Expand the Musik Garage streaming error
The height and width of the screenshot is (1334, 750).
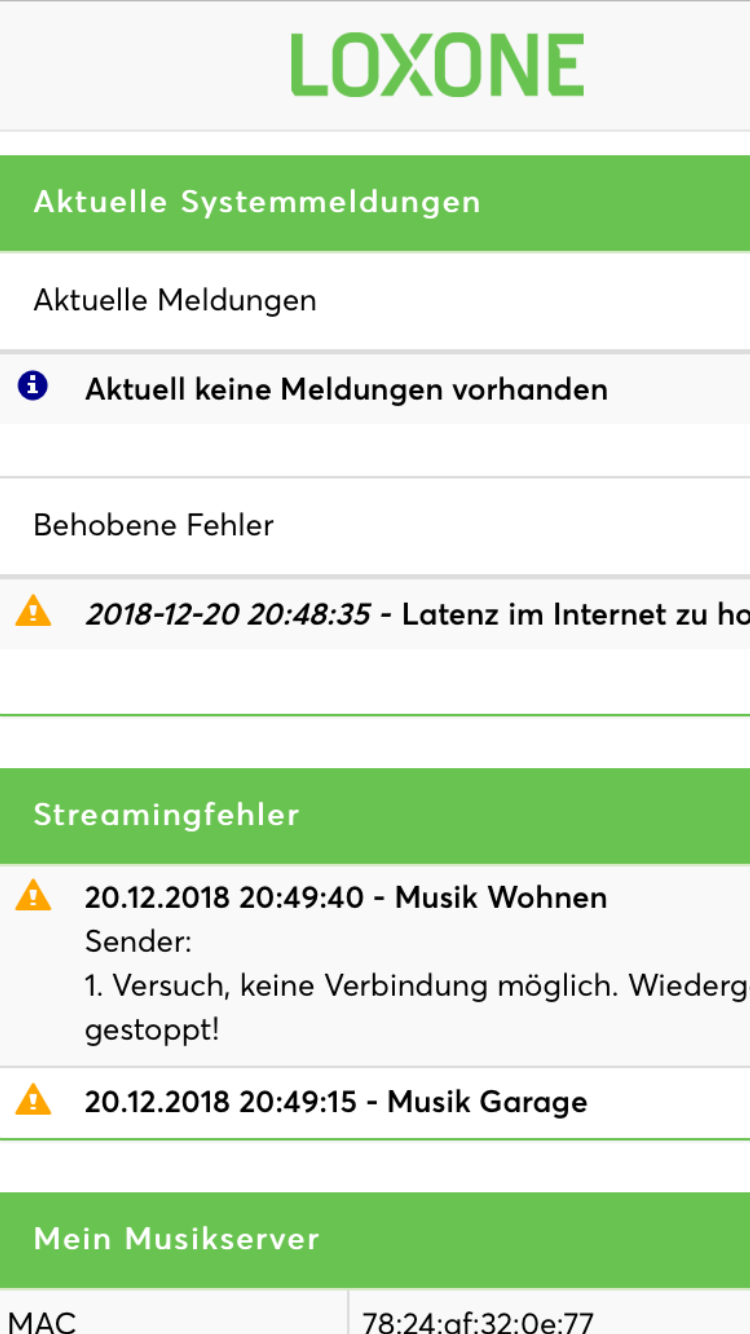tap(336, 1102)
